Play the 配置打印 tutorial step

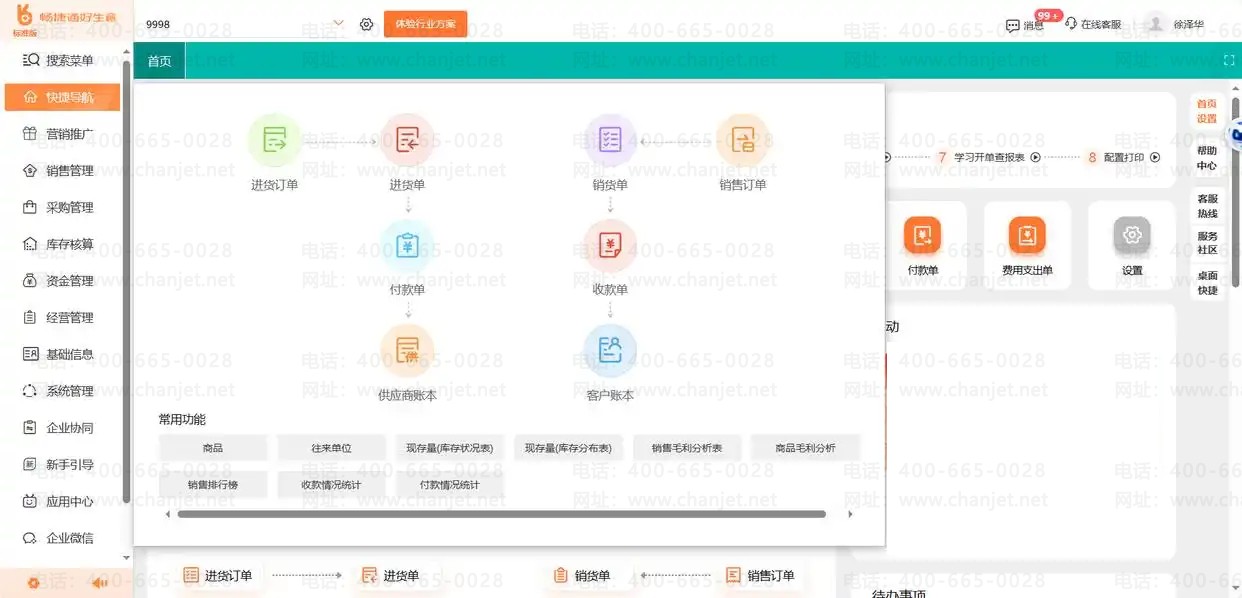pos(1155,157)
